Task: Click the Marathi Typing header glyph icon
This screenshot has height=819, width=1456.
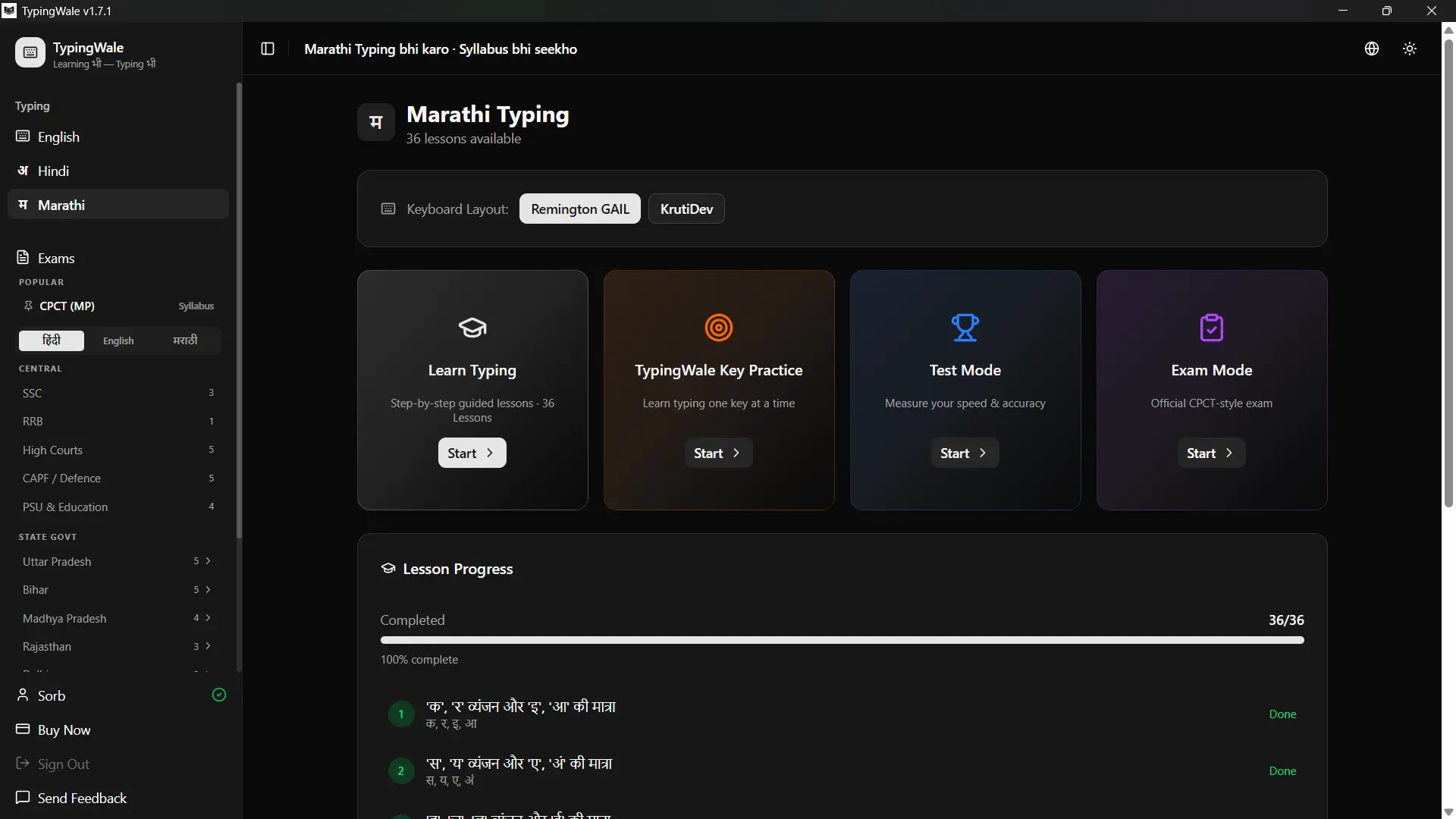Action: click(376, 122)
